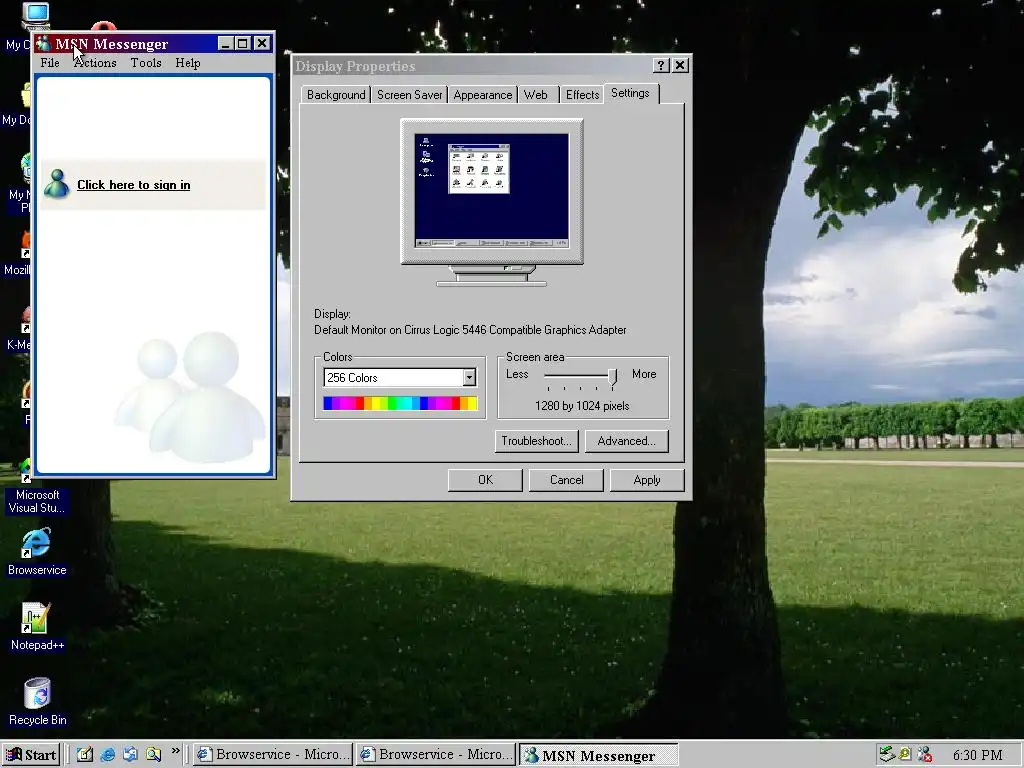Screen dimensions: 1024x768
Task: Open the Actions menu in MSN Messenger
Action: coord(95,63)
